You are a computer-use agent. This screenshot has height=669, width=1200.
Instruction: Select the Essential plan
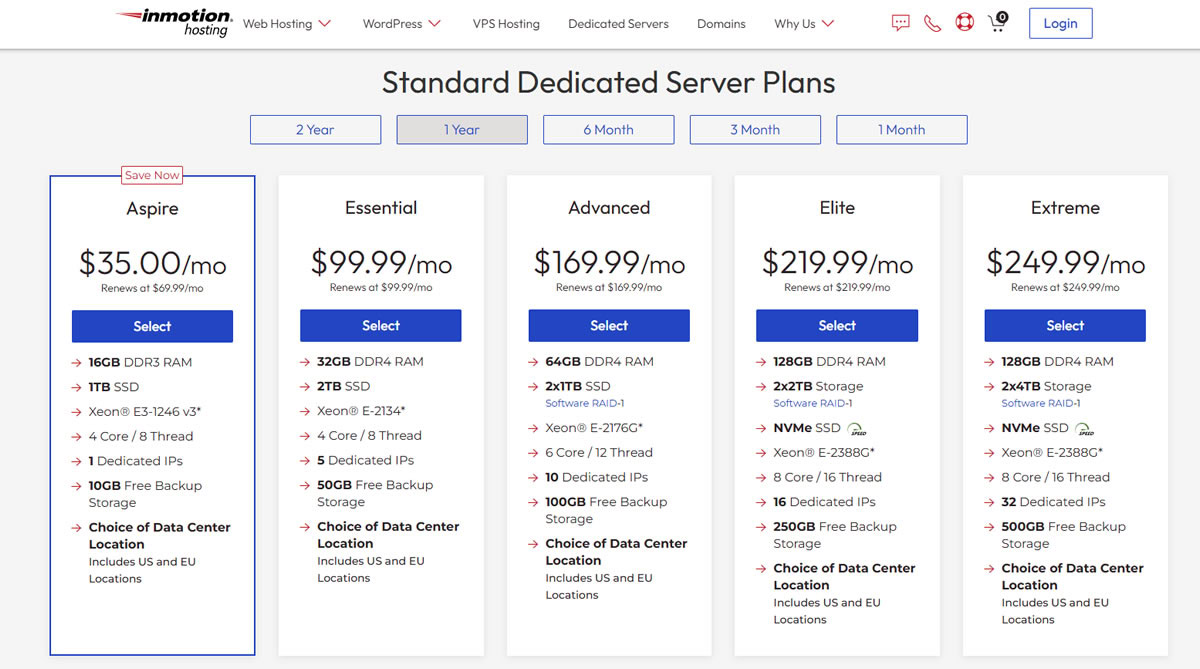(381, 325)
